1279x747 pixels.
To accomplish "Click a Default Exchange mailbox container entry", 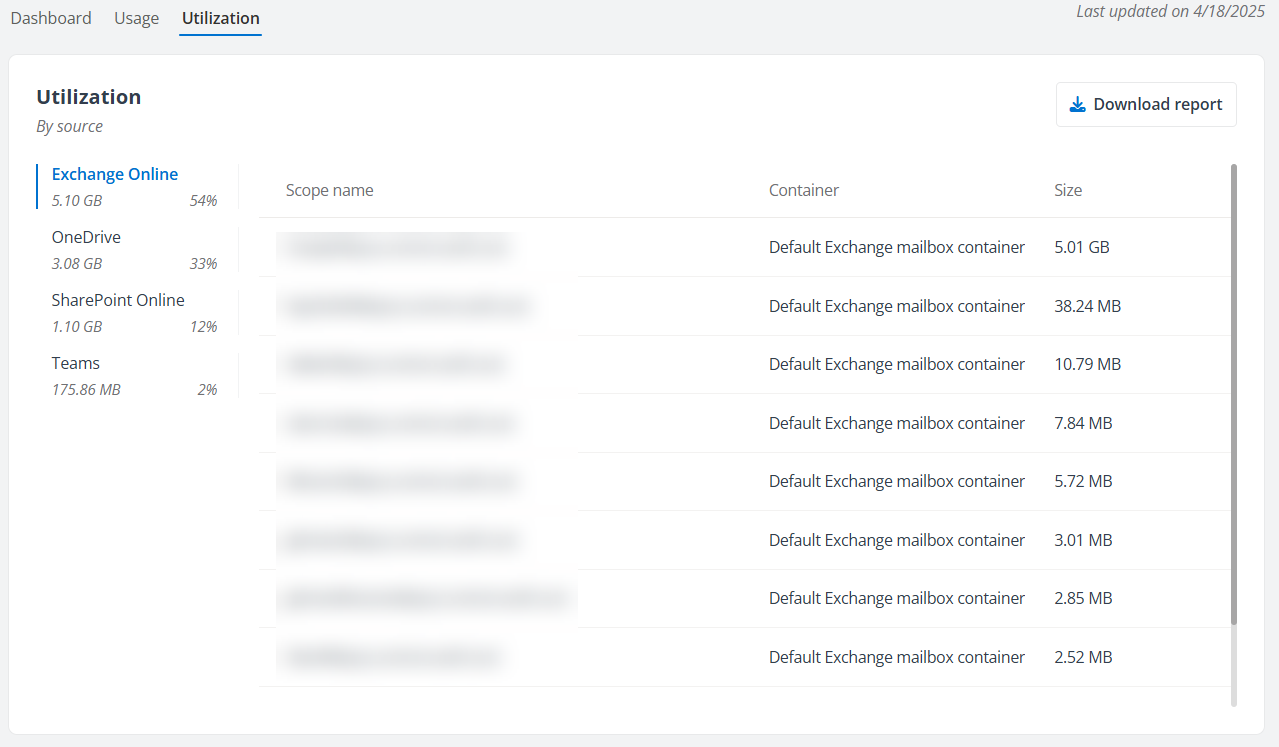I will [x=896, y=247].
